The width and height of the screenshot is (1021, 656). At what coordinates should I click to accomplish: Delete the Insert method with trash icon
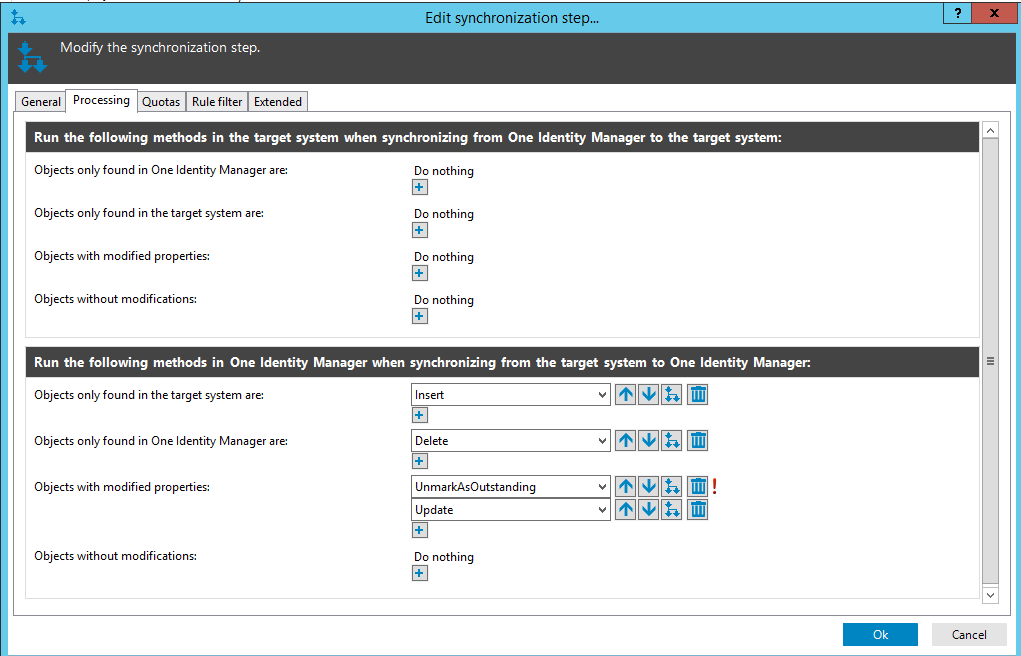697,395
